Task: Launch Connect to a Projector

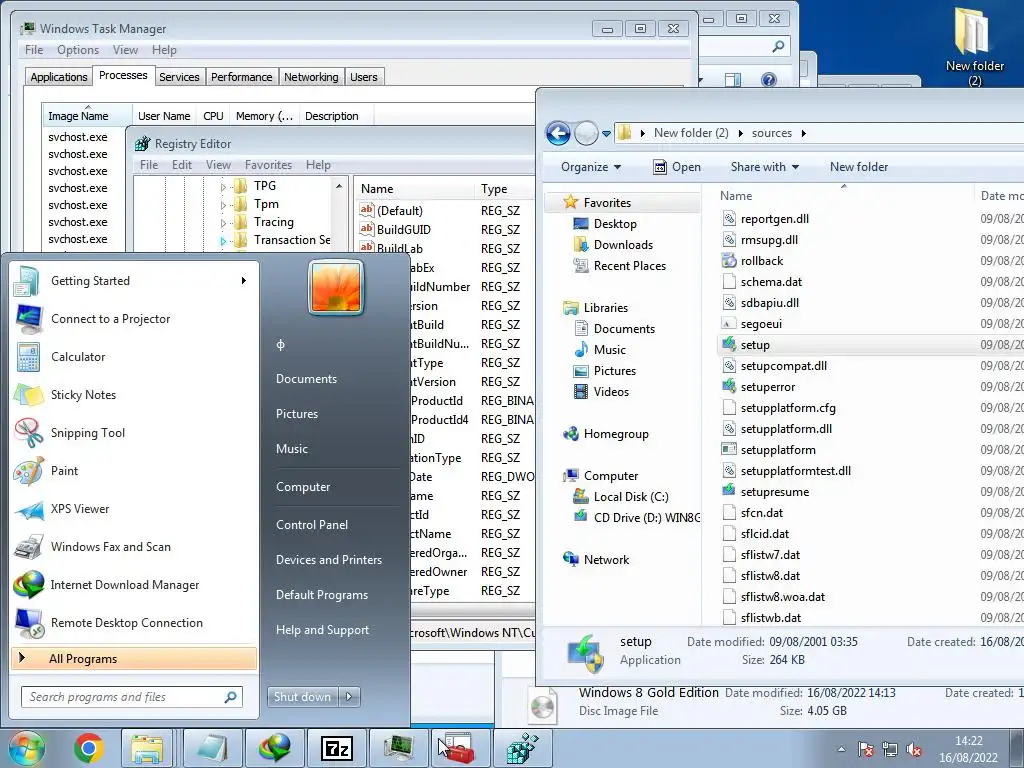Action: tap(134, 319)
